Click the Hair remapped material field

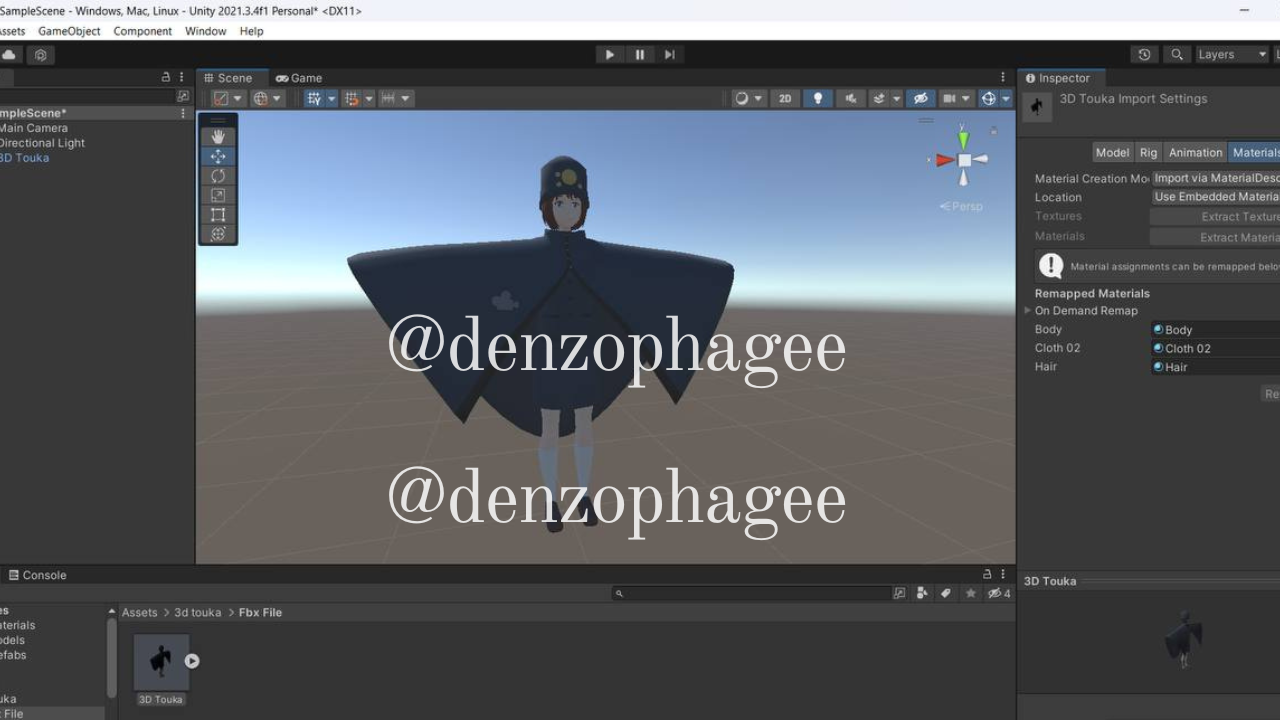1215,367
